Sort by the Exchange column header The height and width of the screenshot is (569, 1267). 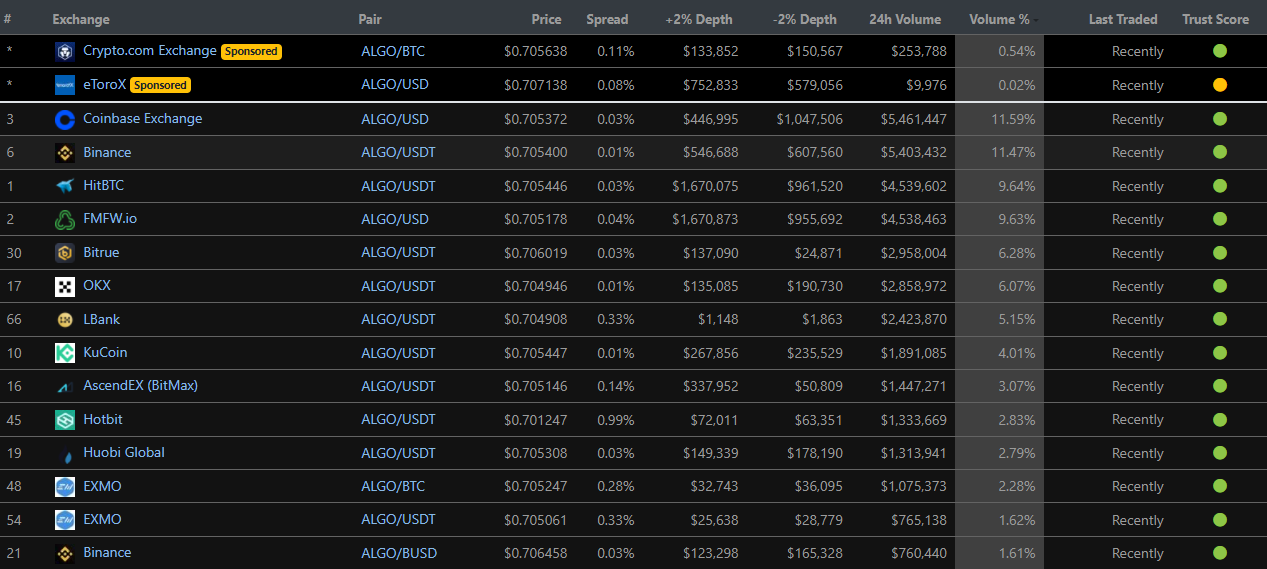click(x=81, y=19)
